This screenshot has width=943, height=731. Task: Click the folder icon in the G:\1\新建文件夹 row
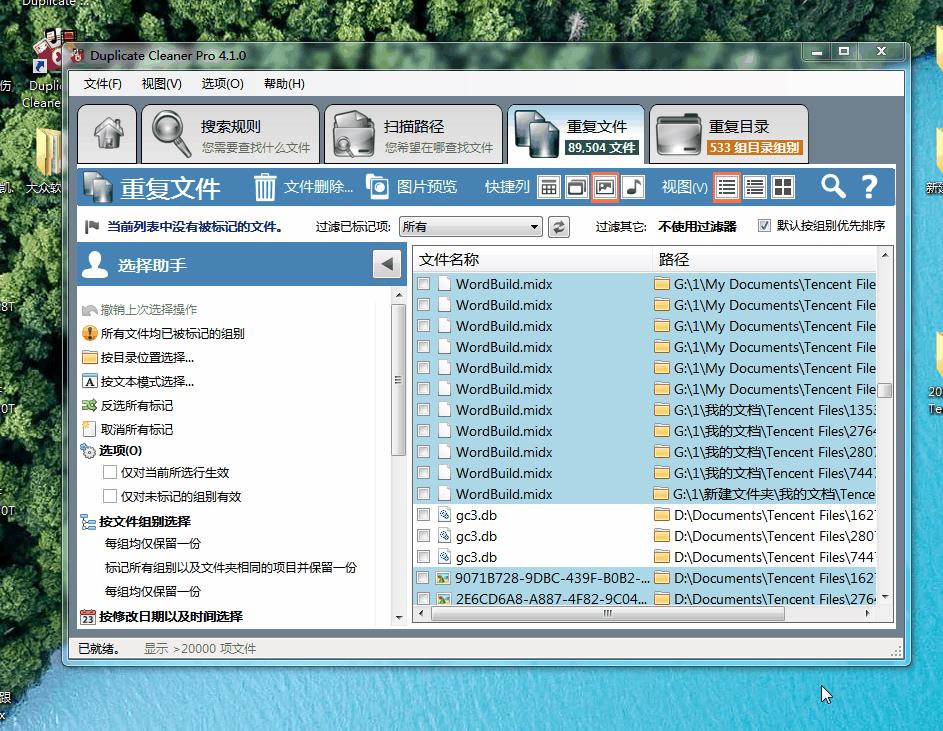pyautogui.click(x=661, y=494)
